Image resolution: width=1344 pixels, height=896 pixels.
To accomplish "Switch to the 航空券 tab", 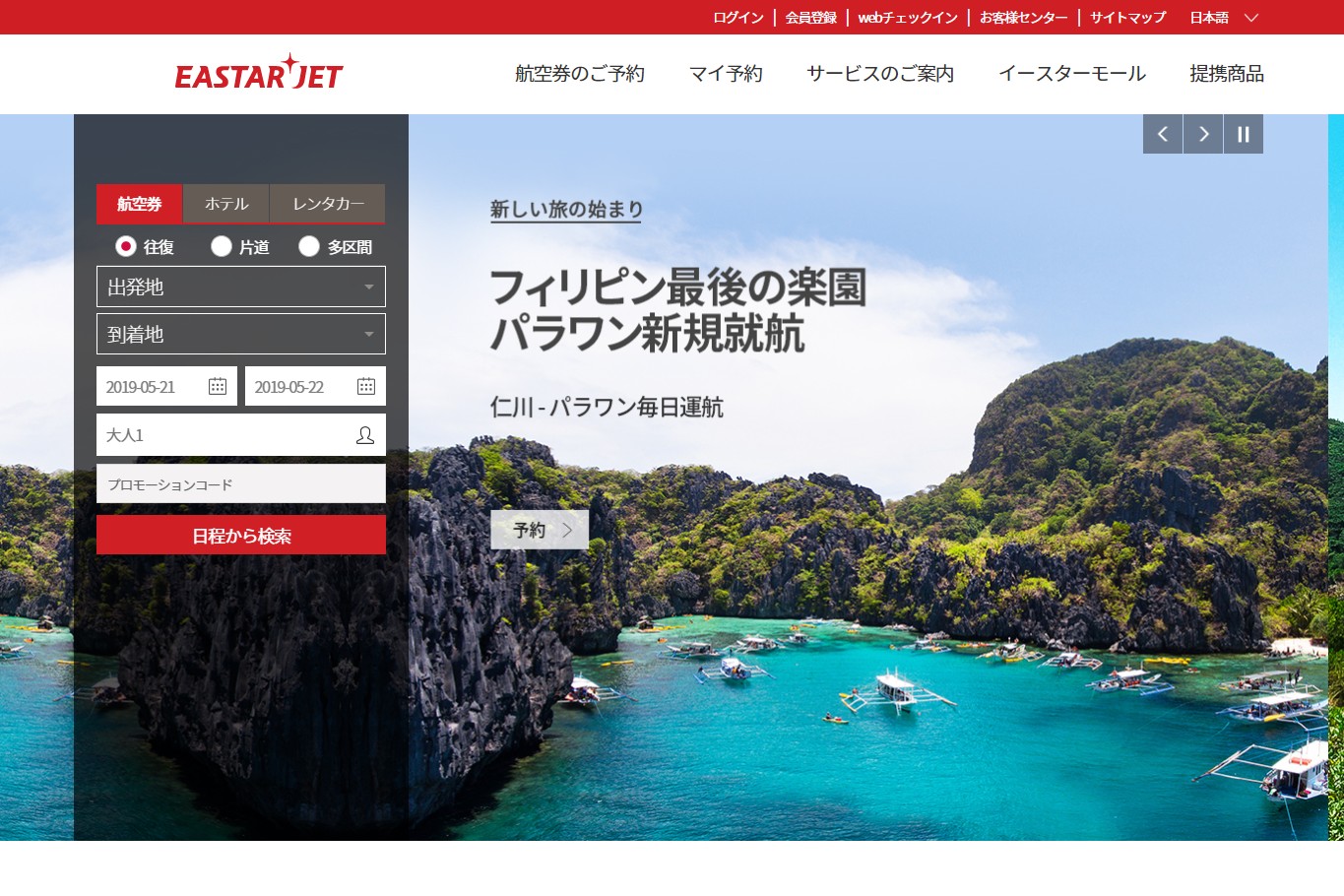I will [140, 204].
